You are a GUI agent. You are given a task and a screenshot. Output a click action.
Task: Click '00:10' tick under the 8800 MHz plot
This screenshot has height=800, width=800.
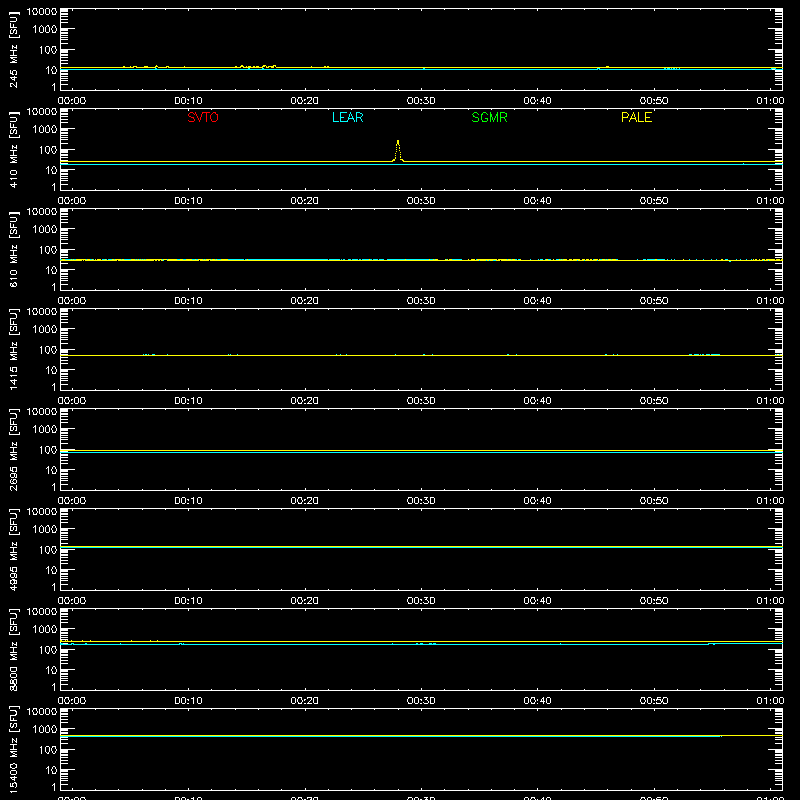click(188, 701)
